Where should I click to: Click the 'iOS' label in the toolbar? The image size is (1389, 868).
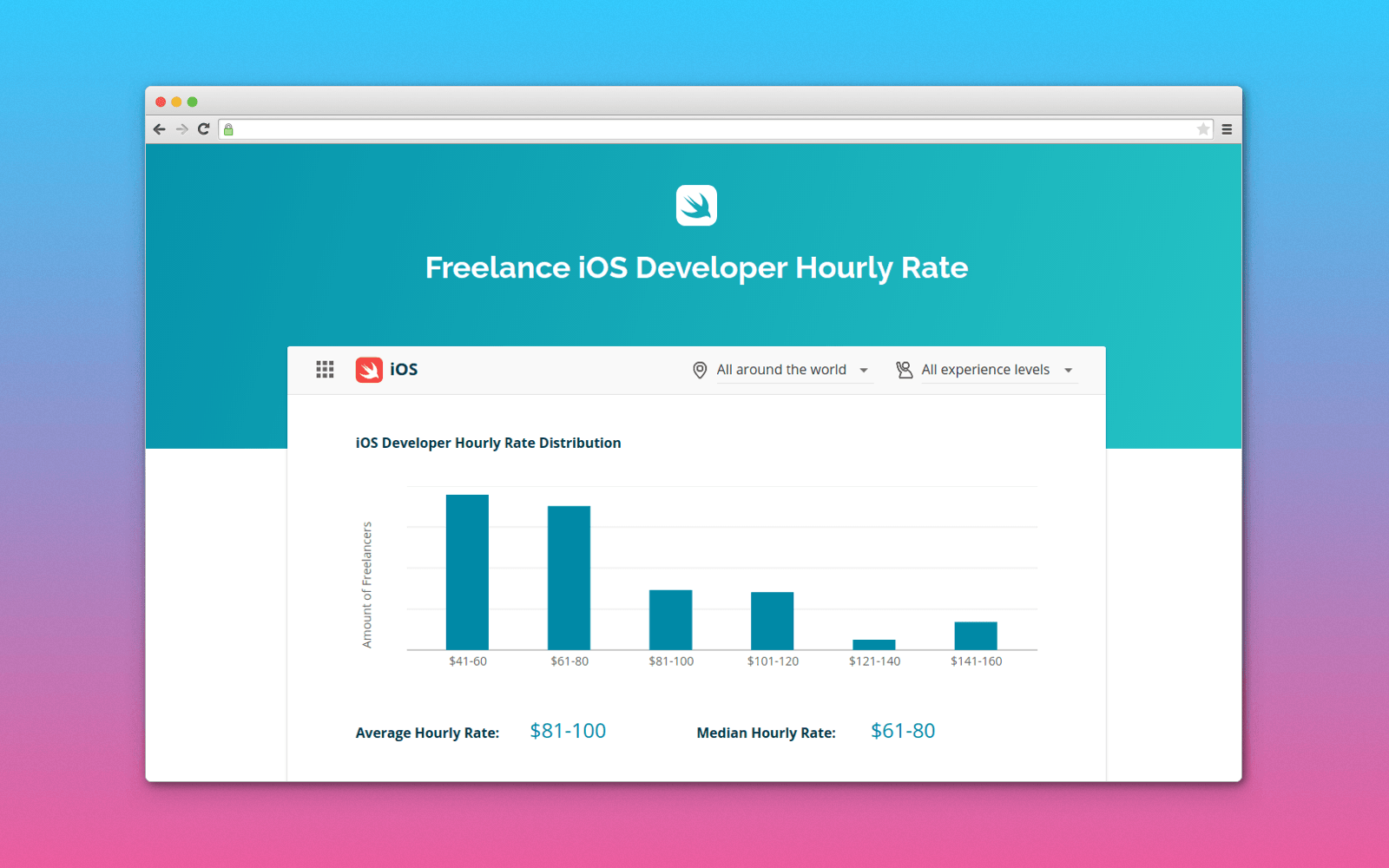(404, 370)
